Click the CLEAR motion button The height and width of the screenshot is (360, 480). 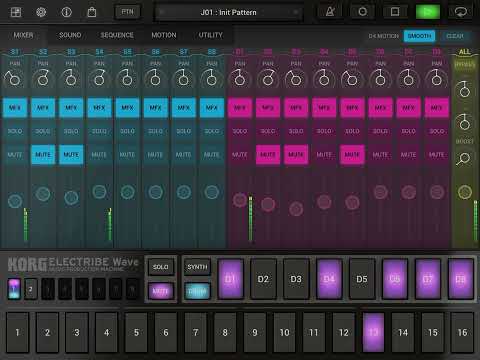coord(455,36)
